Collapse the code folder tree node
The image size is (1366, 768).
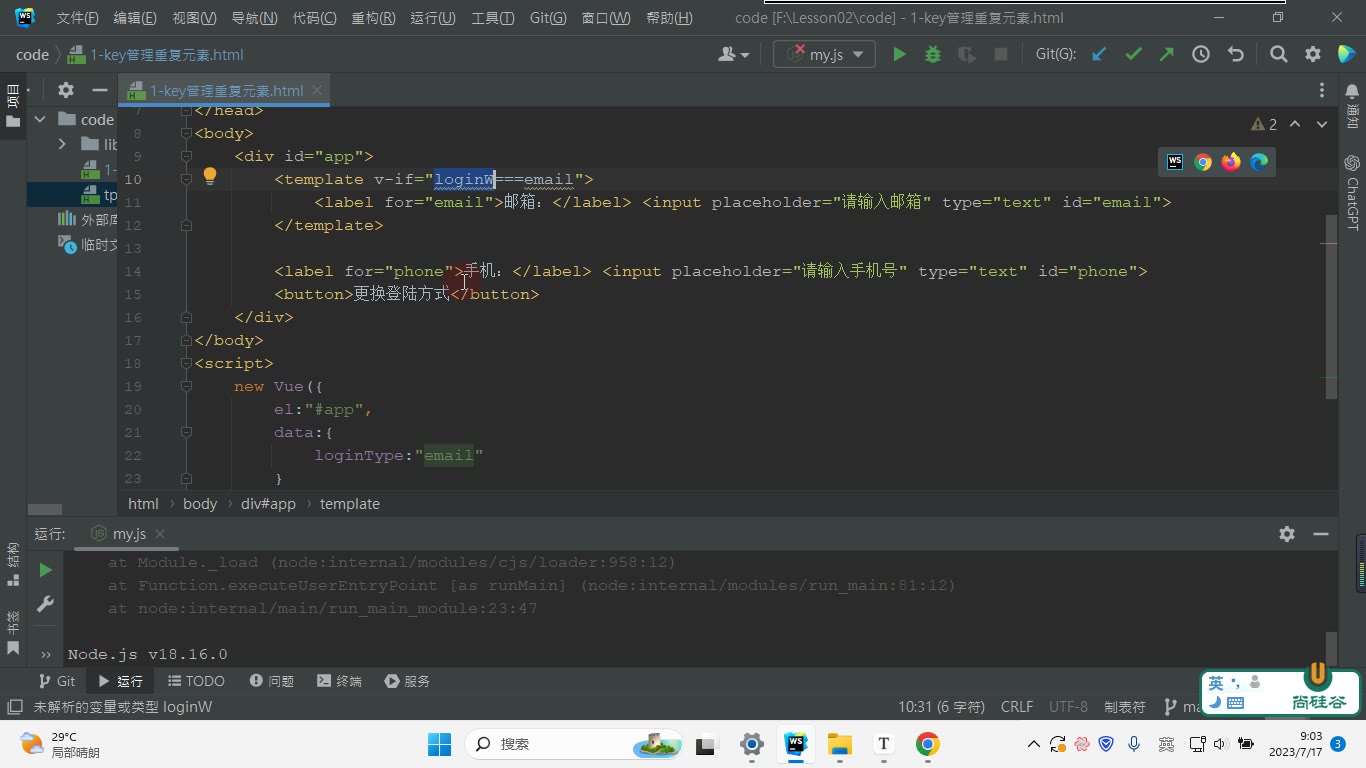click(40, 119)
